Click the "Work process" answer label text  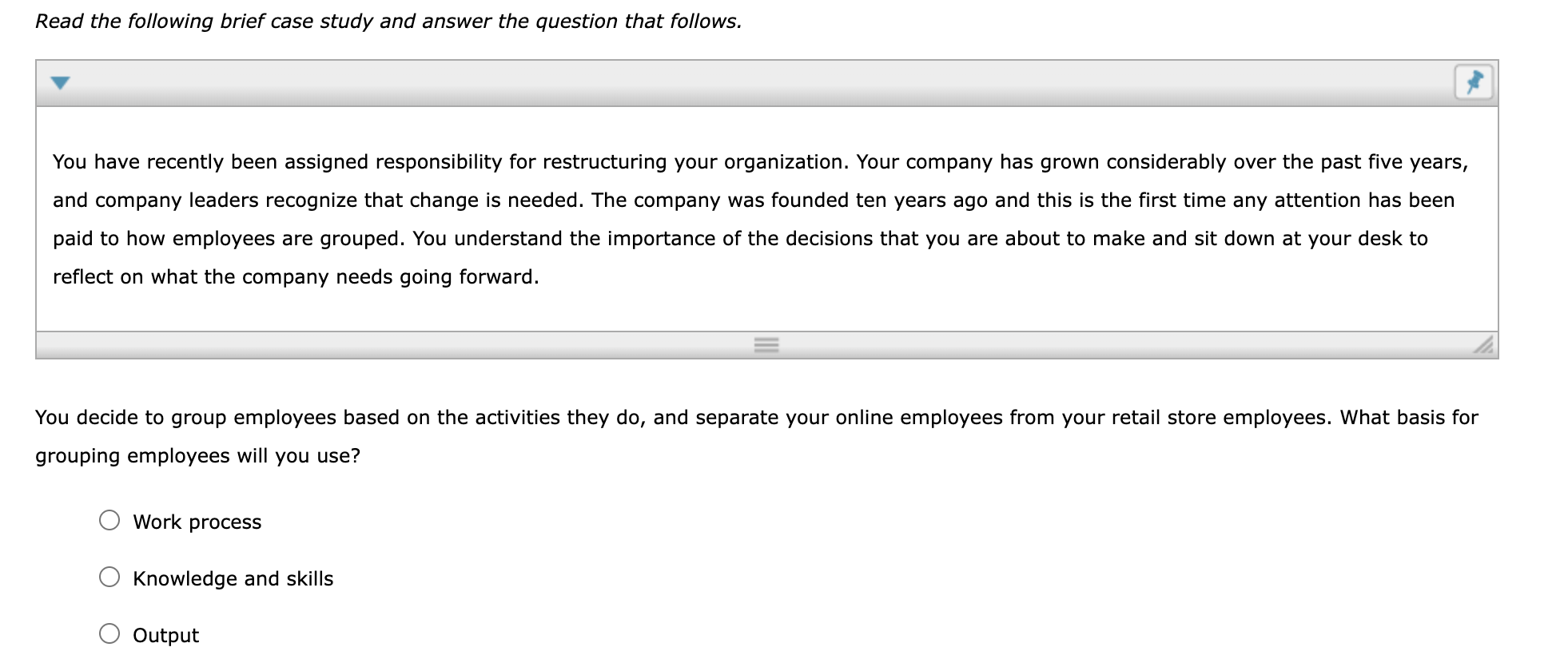(x=196, y=522)
